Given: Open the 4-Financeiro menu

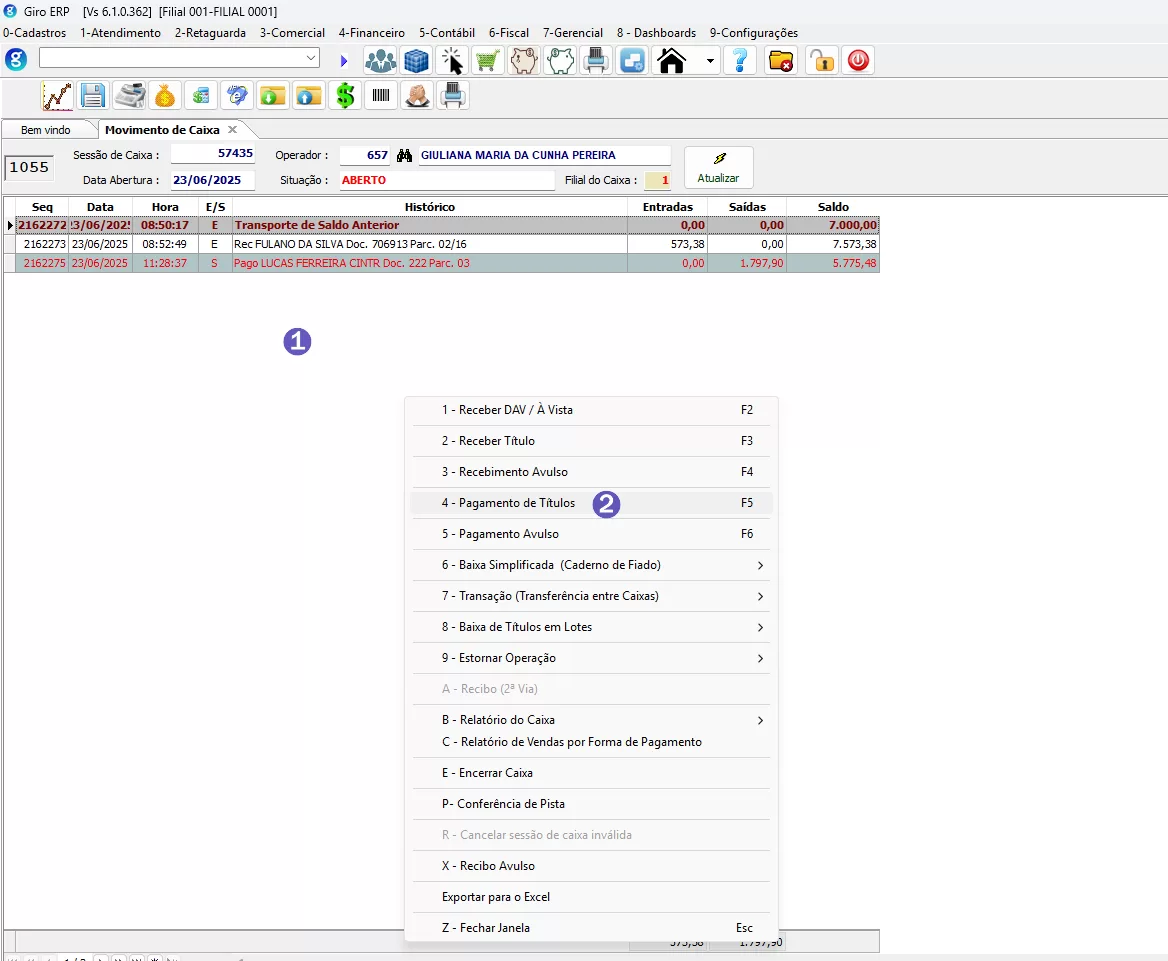Looking at the screenshot, I should [x=371, y=33].
